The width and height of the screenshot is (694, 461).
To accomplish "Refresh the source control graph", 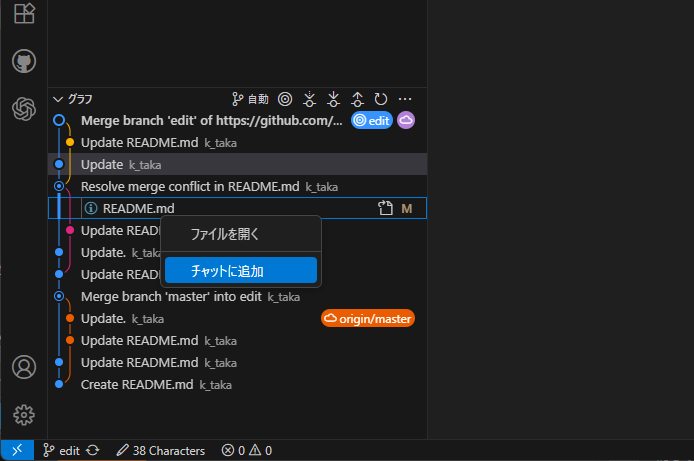I will pos(381,99).
